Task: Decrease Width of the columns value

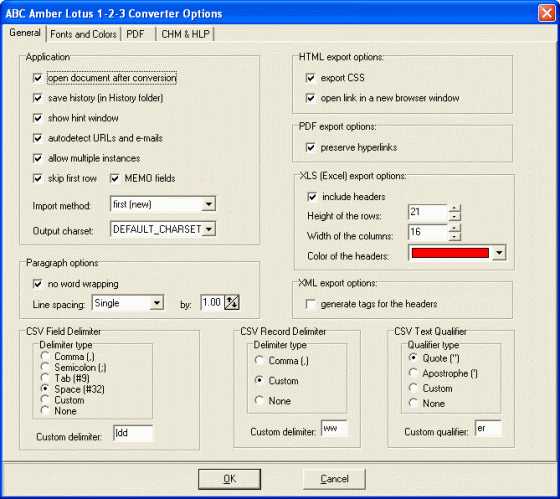Action: click(454, 236)
